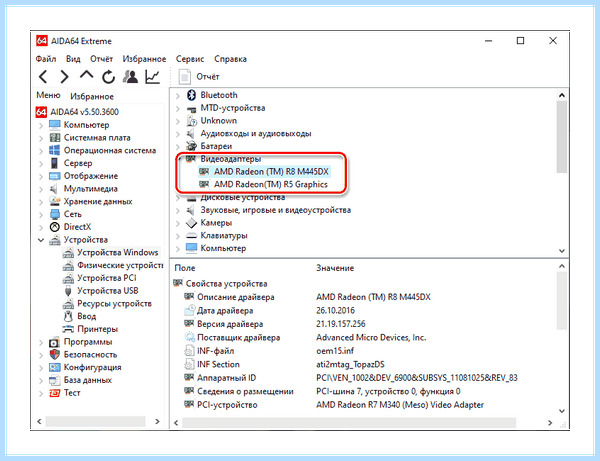Click the Версия драйвера value 21.19.157.256
Screen dimensions: 600x461
[x=341, y=324]
